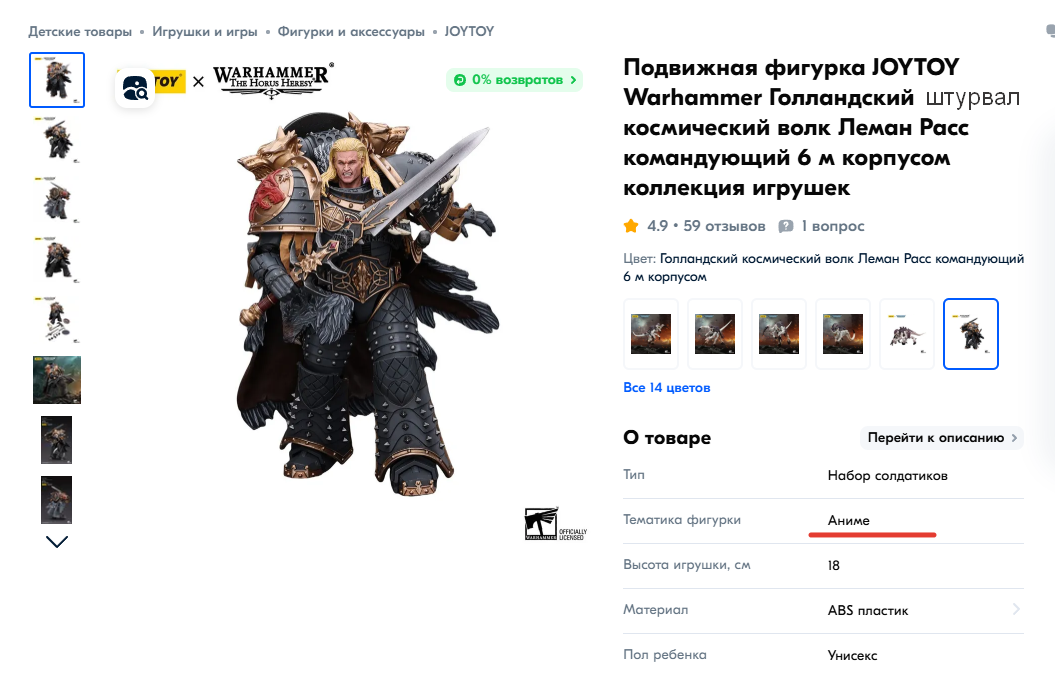The image size is (1055, 685).
Task: Click the orange rating star icon
Action: pos(631,226)
